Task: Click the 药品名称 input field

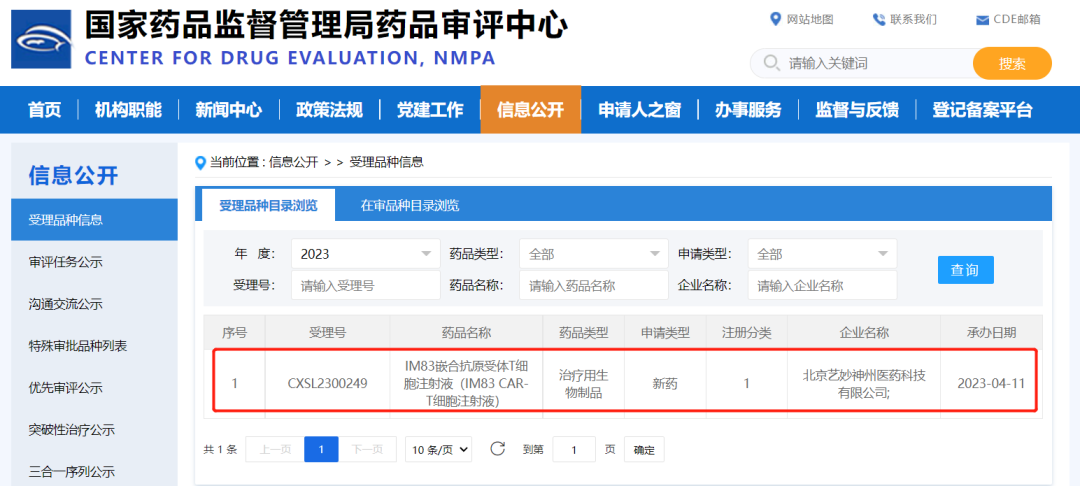Action: (594, 285)
